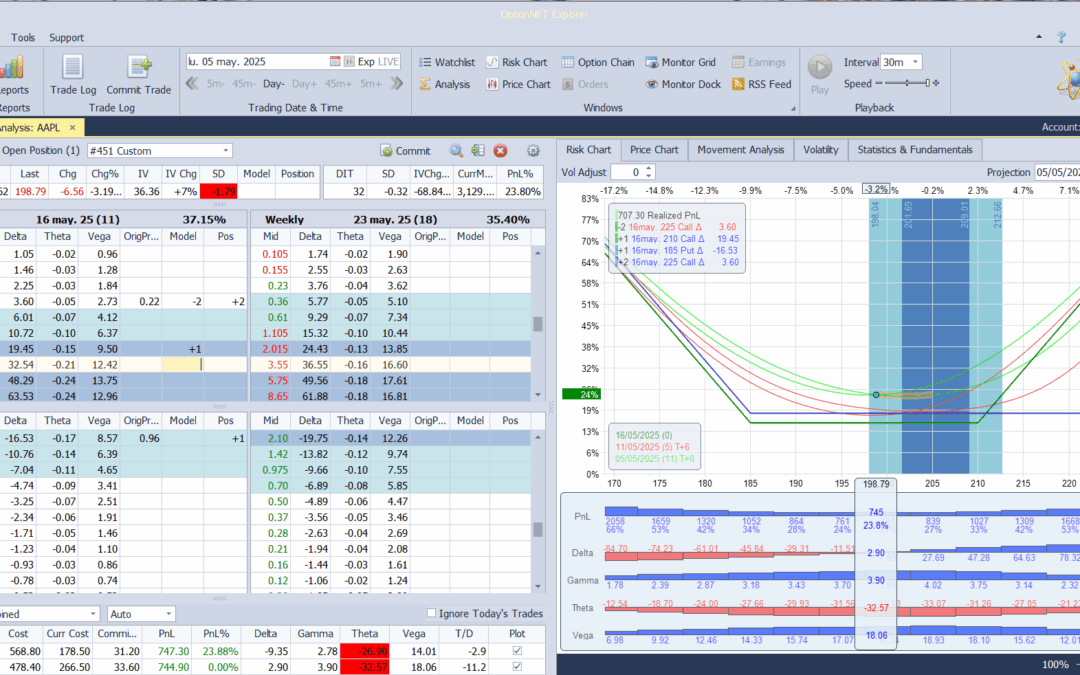Viewport: 1080px width, 675px height.
Task: Switch to the Price Chart tab
Action: (654, 149)
